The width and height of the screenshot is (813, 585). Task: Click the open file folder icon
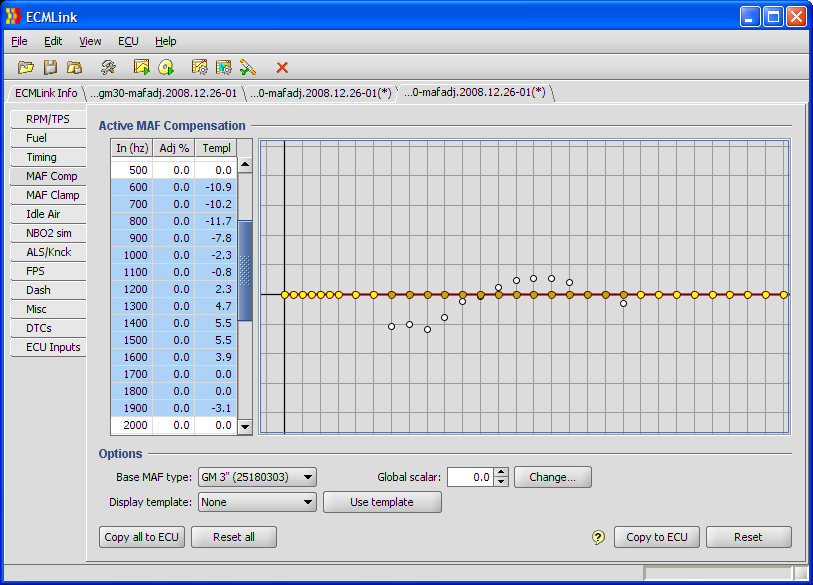pos(26,67)
